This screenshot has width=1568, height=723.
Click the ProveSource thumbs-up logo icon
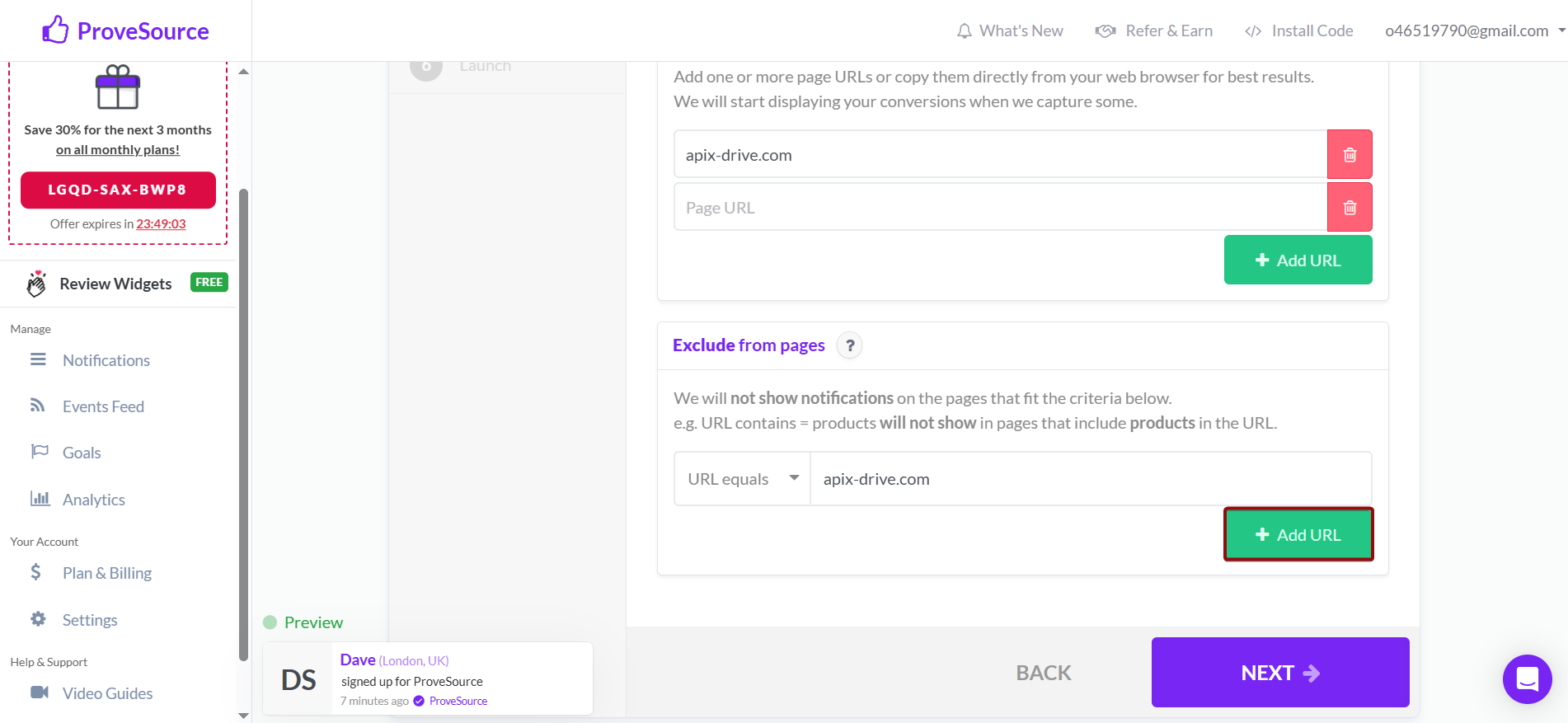pyautogui.click(x=55, y=30)
